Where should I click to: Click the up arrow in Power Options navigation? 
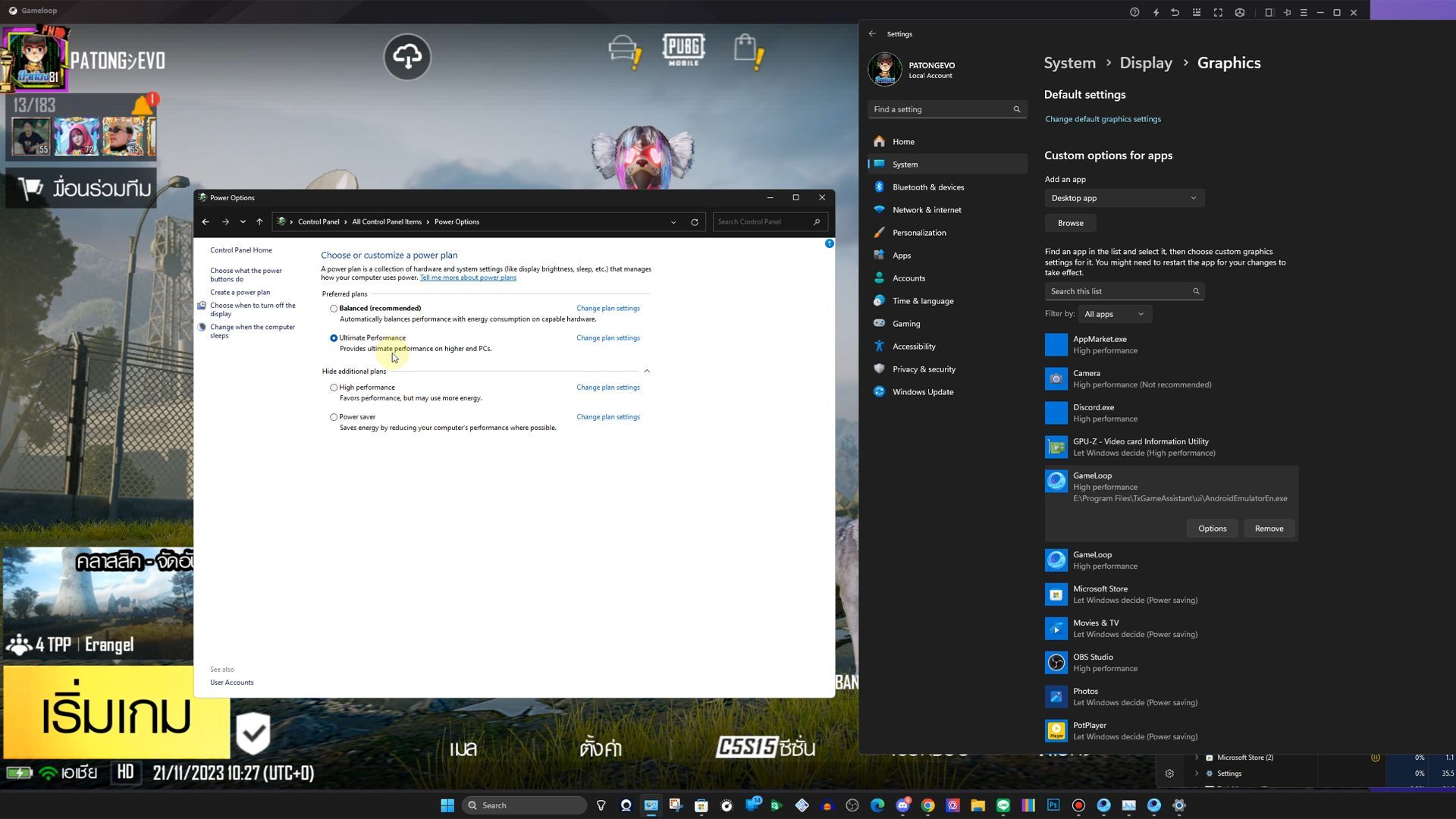click(259, 221)
